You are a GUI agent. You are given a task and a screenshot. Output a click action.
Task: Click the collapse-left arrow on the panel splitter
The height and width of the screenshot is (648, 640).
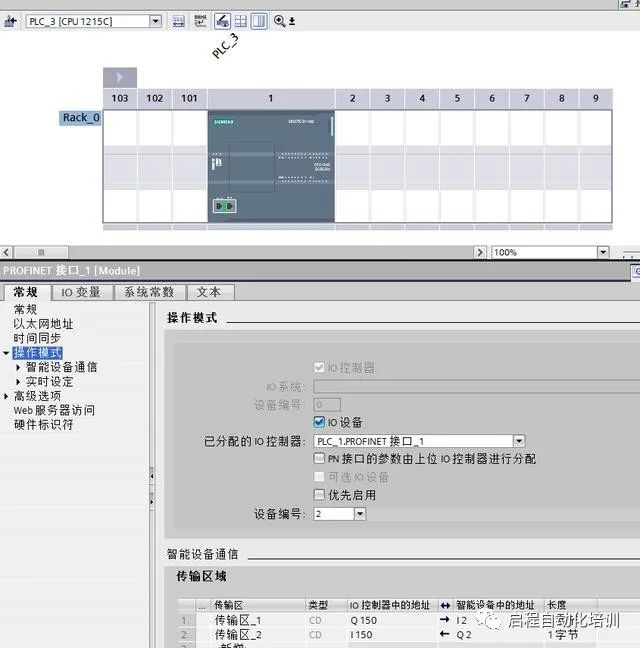click(152, 476)
